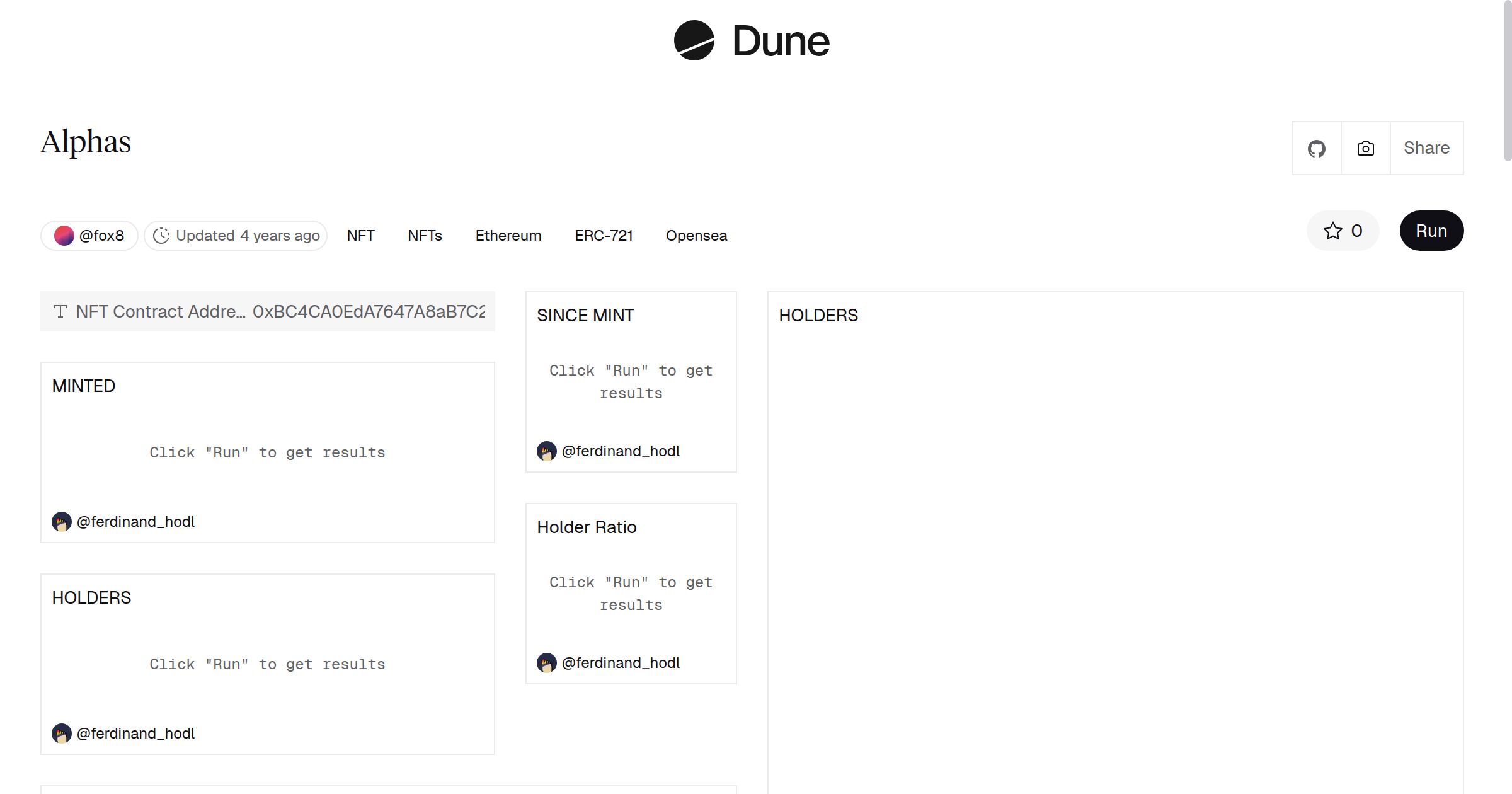Open the GitHub icon button
The image size is (1512, 794).
coord(1316,148)
